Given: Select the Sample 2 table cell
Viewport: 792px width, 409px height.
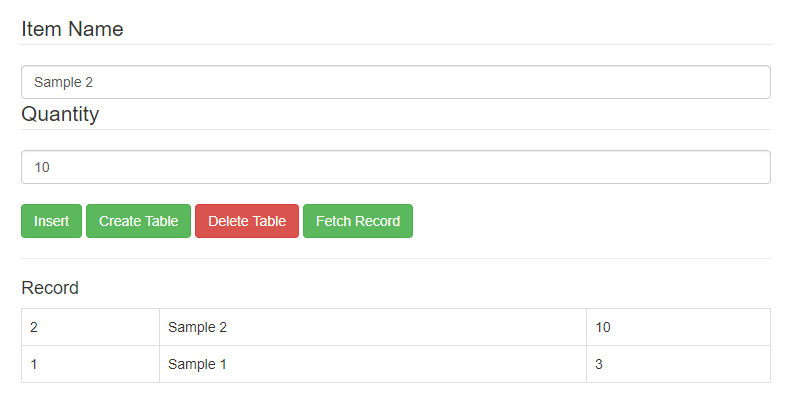Looking at the screenshot, I should tap(372, 327).
